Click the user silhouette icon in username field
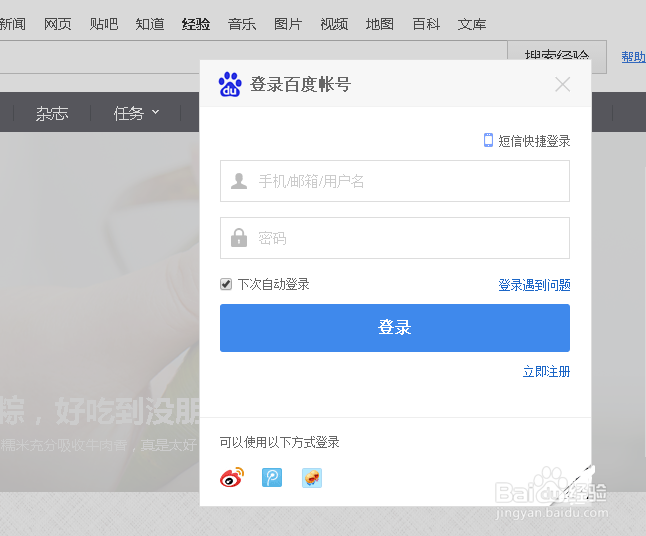Image resolution: width=646 pixels, height=536 pixels. (x=239, y=181)
